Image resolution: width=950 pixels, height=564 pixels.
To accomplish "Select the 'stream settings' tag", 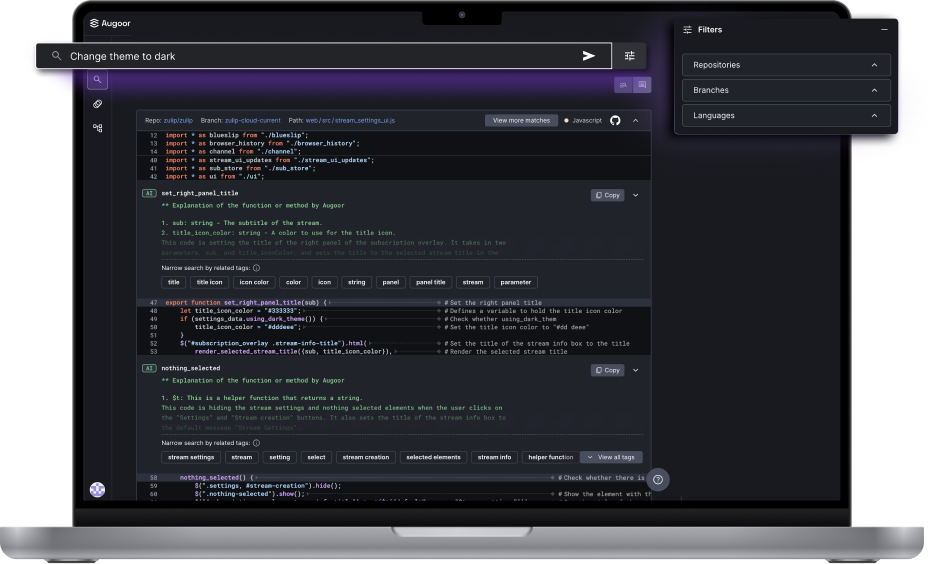I will 191,457.
